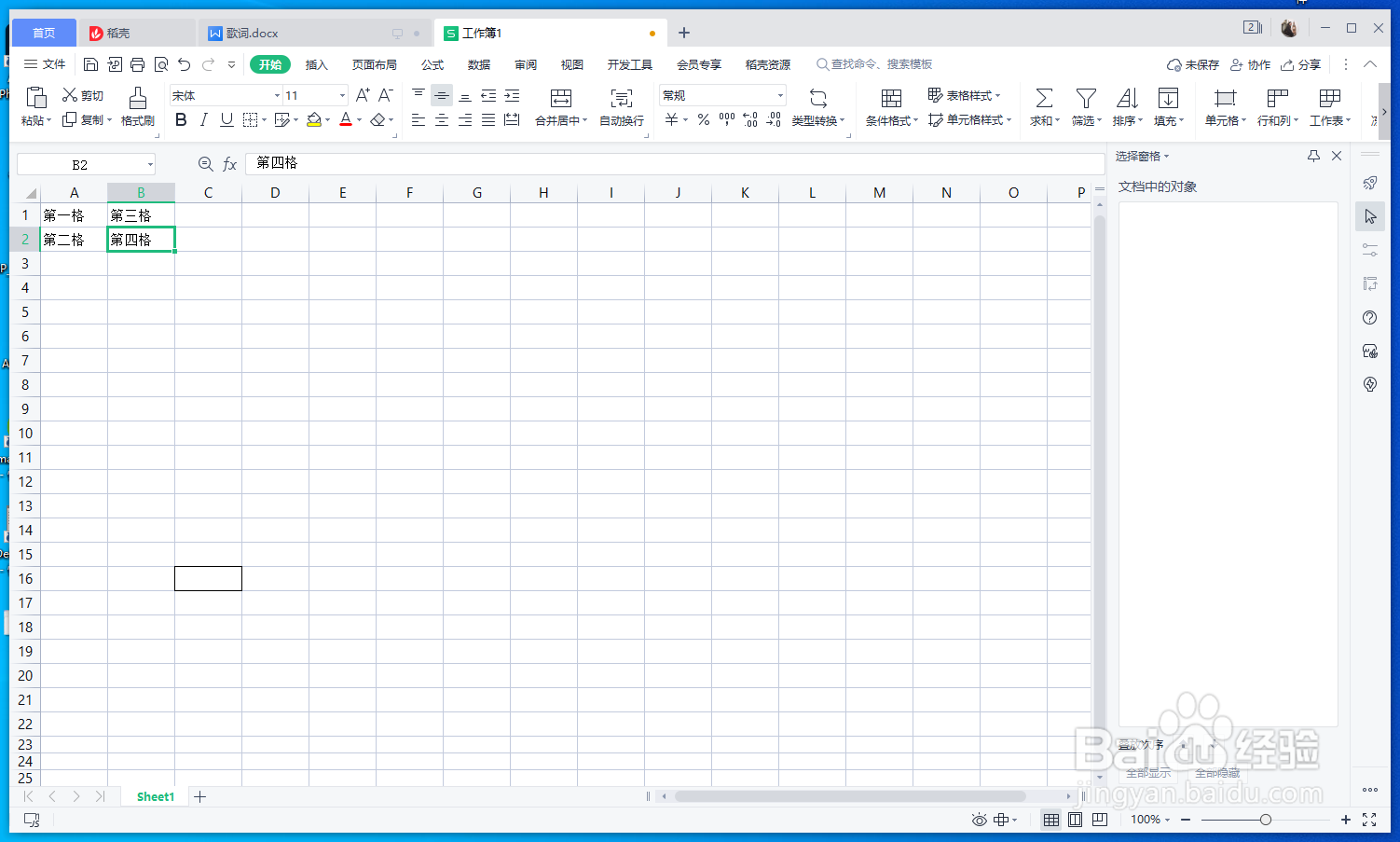Click the Share (分享) button
This screenshot has width=1400, height=842.
pos(1300,64)
